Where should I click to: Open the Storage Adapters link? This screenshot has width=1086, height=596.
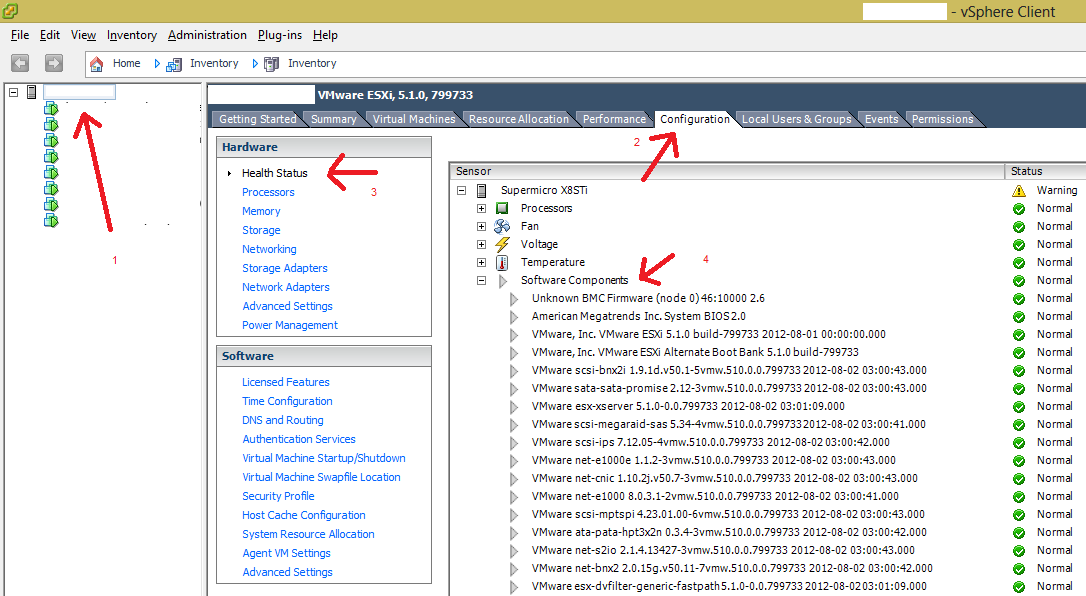(x=285, y=268)
